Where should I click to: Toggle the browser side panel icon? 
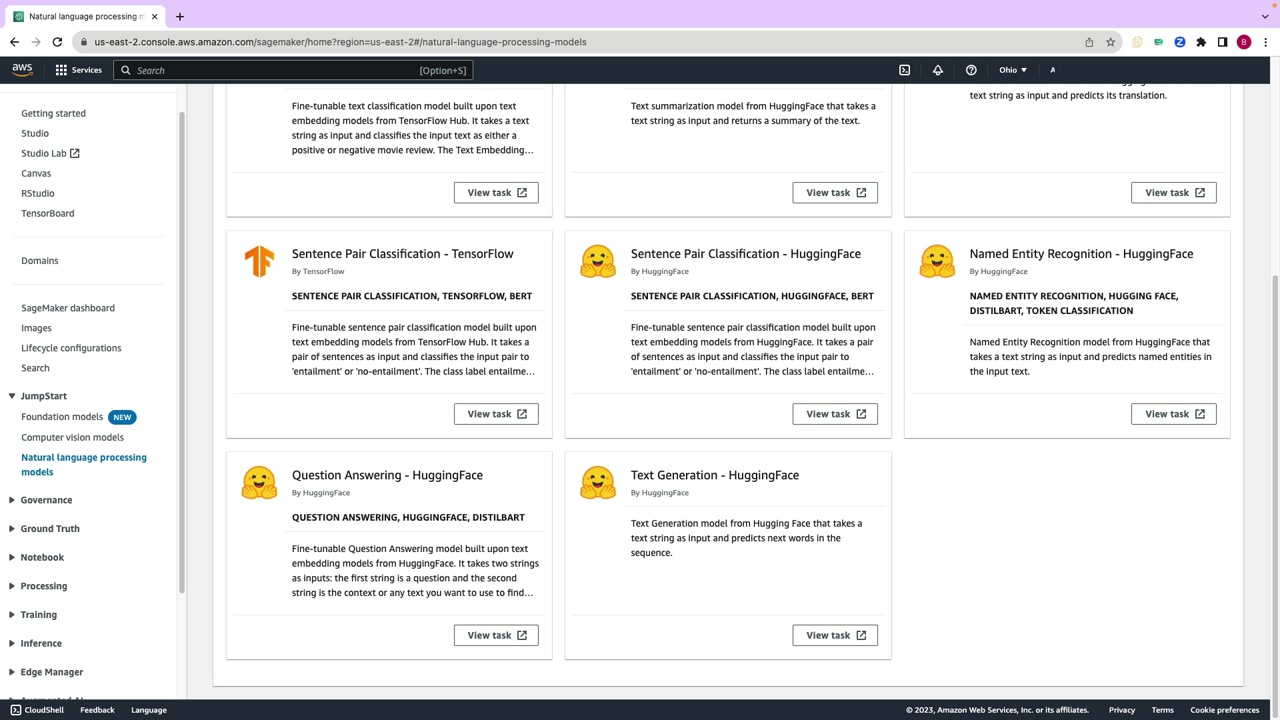click(x=1222, y=42)
